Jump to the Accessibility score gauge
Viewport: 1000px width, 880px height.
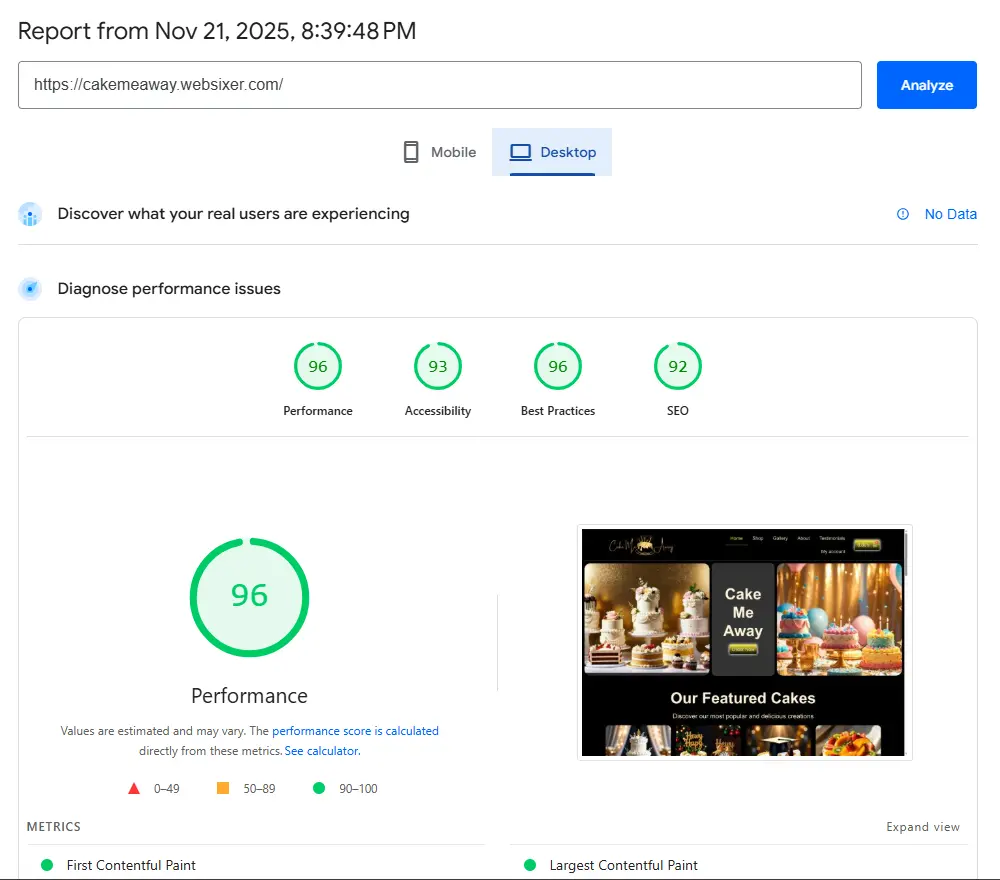click(438, 367)
